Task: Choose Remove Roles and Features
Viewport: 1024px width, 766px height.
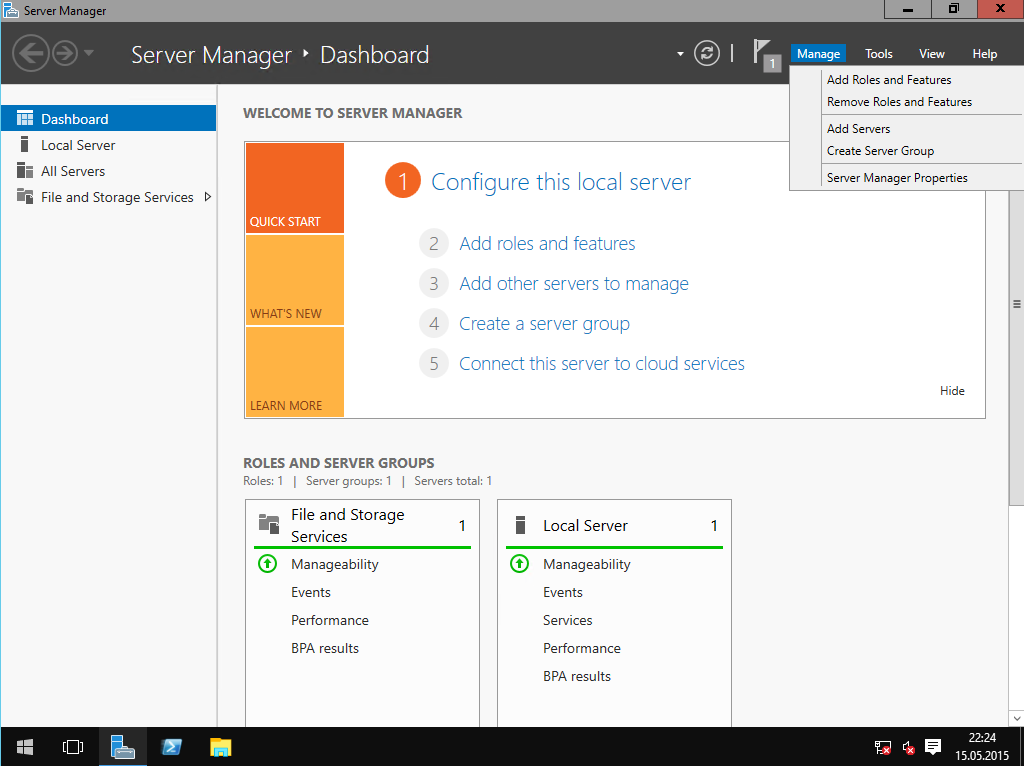Action: (899, 102)
